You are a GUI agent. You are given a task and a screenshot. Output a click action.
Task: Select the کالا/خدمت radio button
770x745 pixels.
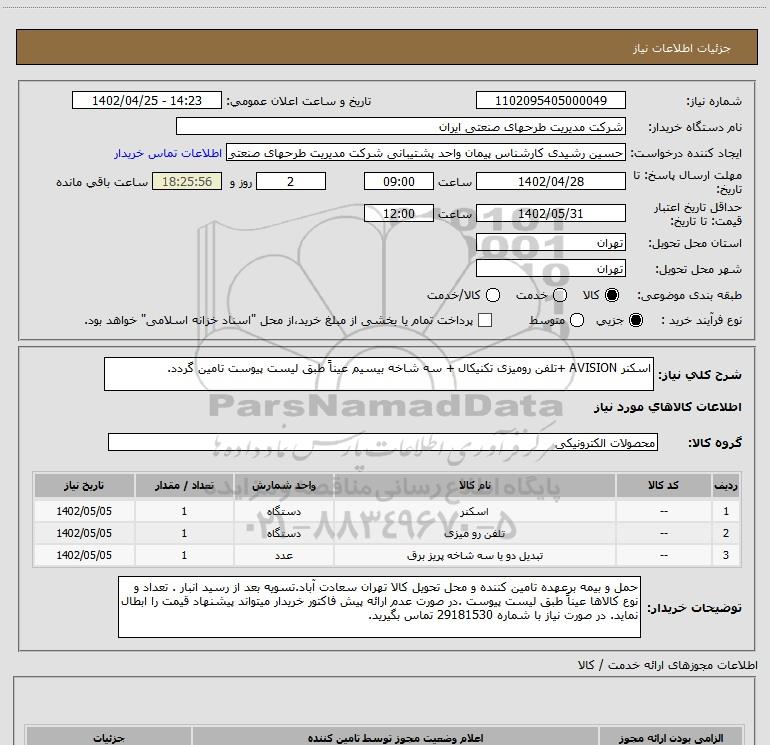493,295
